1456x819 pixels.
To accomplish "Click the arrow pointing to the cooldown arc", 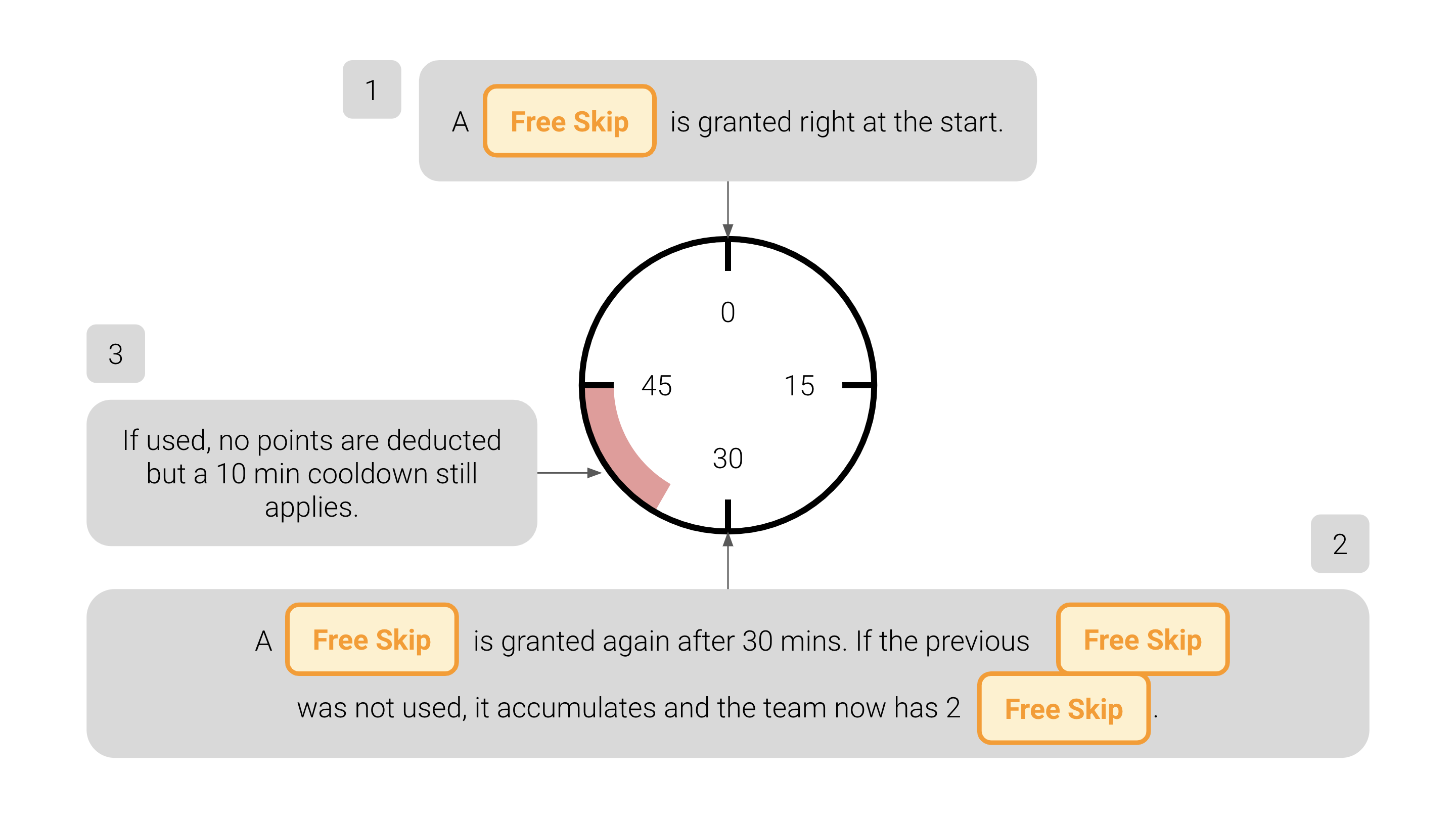I will tap(569, 473).
